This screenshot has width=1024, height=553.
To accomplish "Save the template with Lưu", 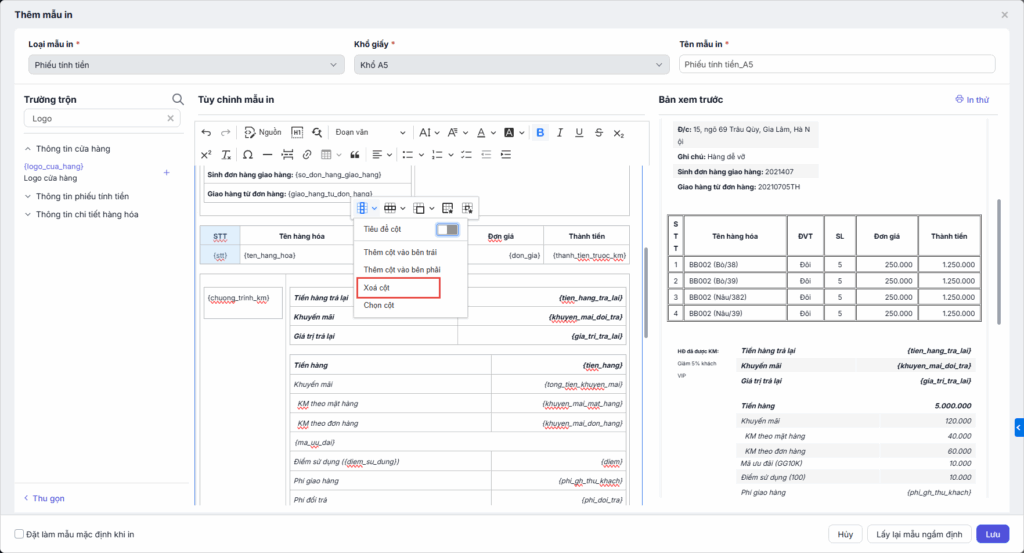I will 993,534.
